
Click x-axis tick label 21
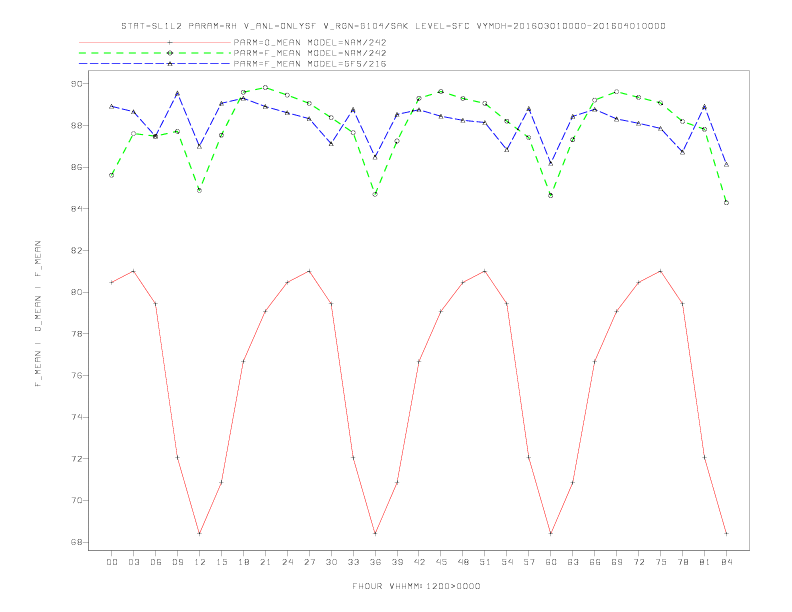tap(265, 562)
